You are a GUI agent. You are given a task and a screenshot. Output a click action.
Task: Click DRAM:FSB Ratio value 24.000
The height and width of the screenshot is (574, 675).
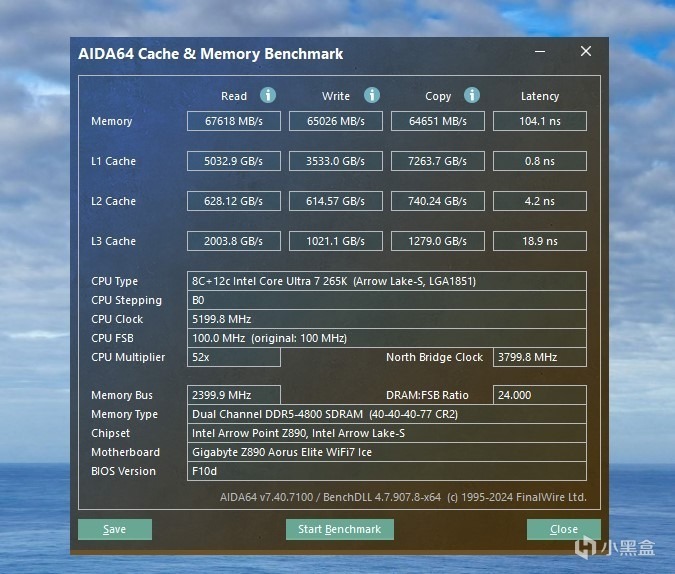[x=540, y=395]
